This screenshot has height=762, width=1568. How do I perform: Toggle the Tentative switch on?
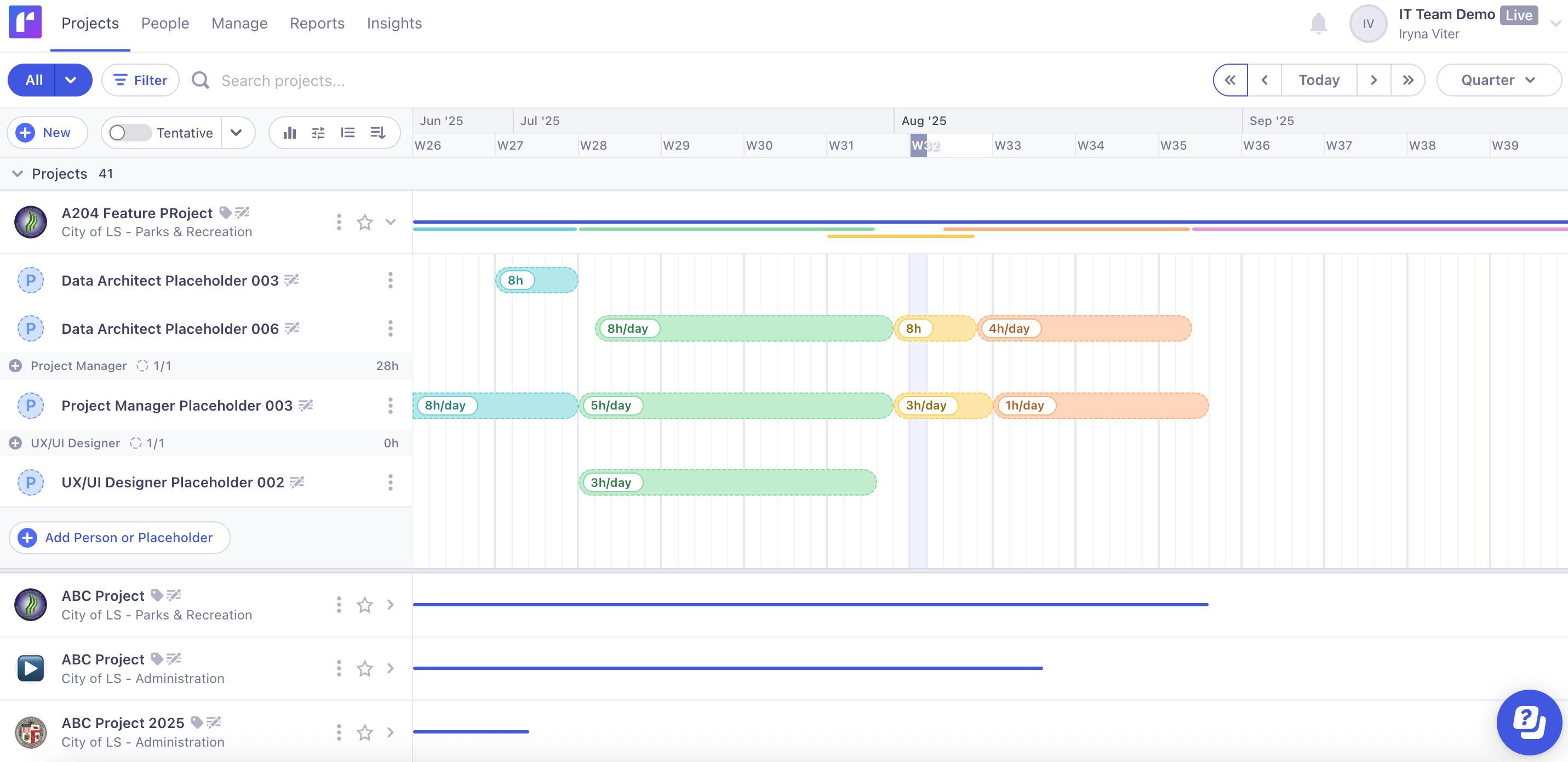[129, 133]
